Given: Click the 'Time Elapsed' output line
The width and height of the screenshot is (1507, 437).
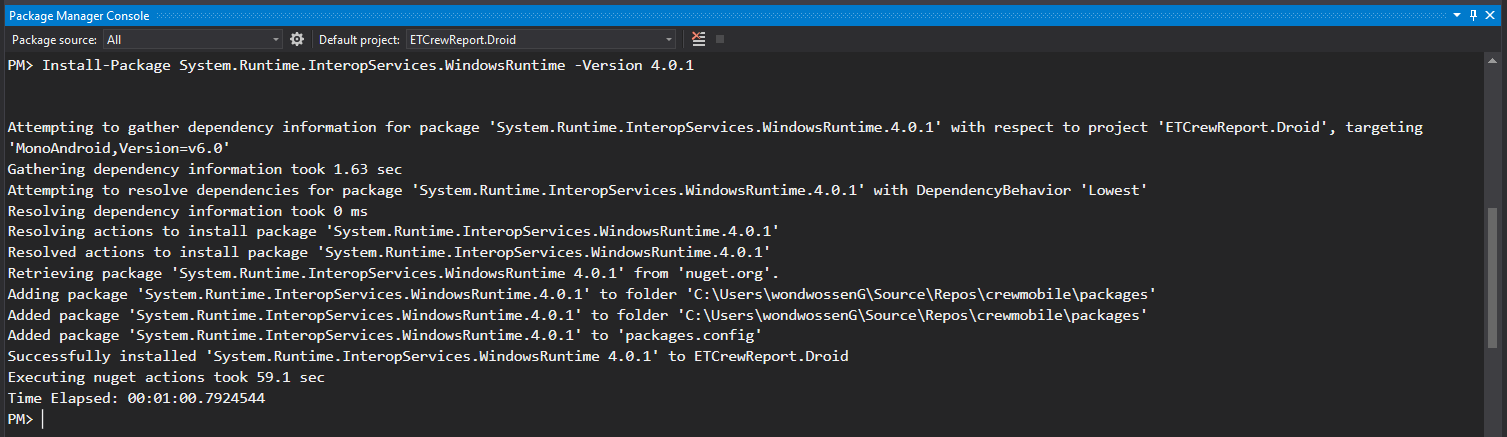Looking at the screenshot, I should pos(136,398).
